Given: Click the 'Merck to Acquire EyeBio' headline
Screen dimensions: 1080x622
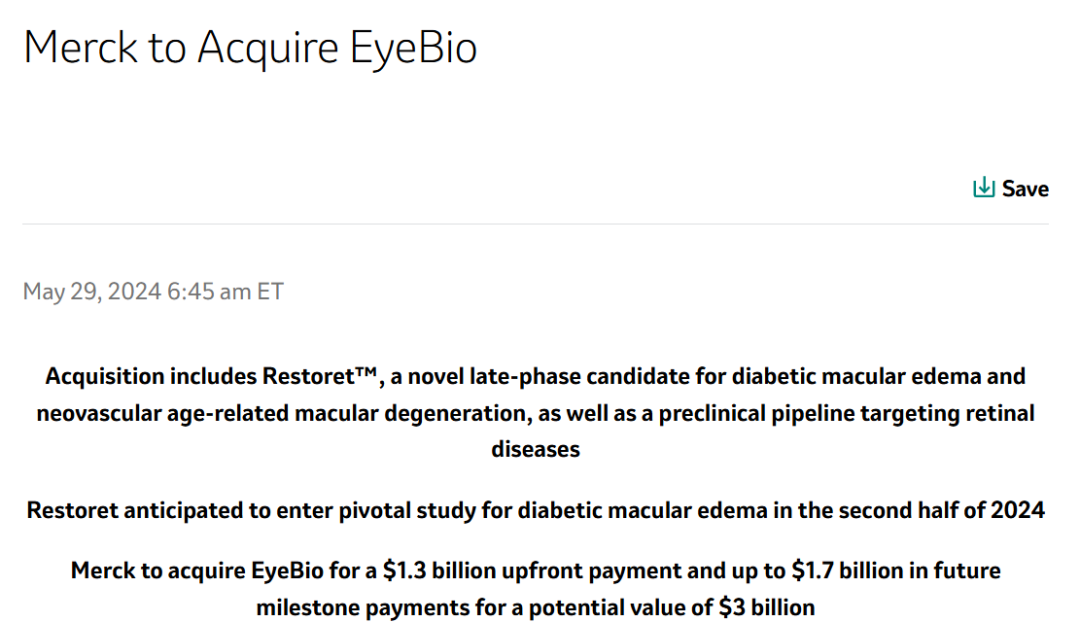Looking at the screenshot, I should pyautogui.click(x=250, y=47).
